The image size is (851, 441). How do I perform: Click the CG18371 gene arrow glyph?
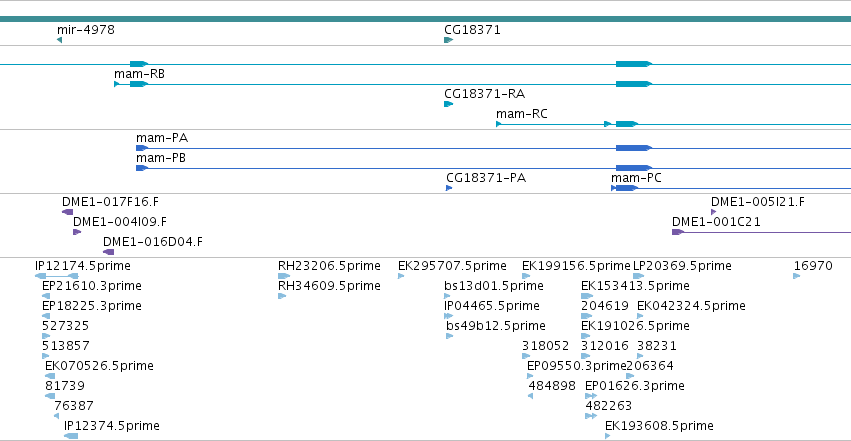pyautogui.click(x=448, y=40)
